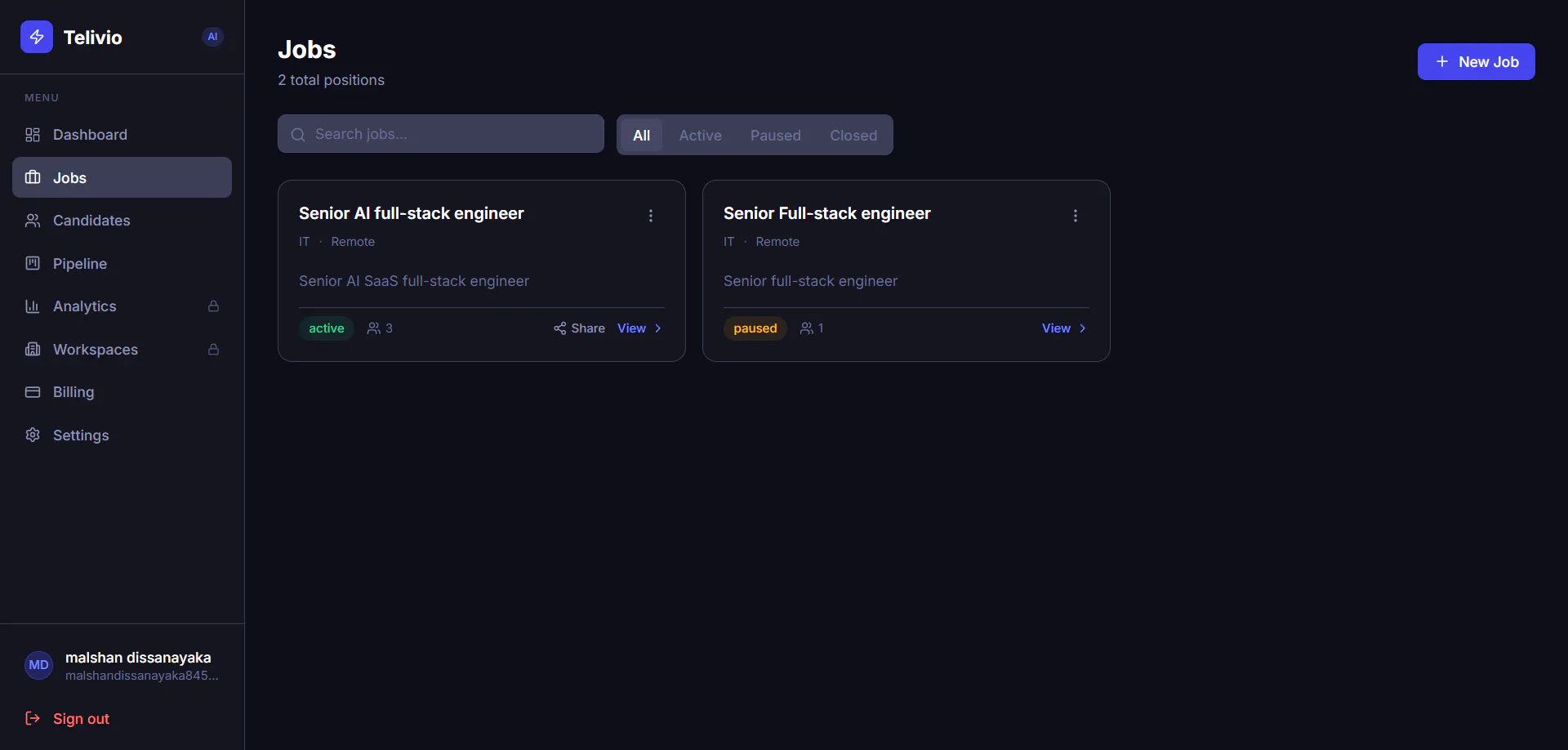Click the credit card icon beside Billing
This screenshot has height=750, width=1568.
33,392
